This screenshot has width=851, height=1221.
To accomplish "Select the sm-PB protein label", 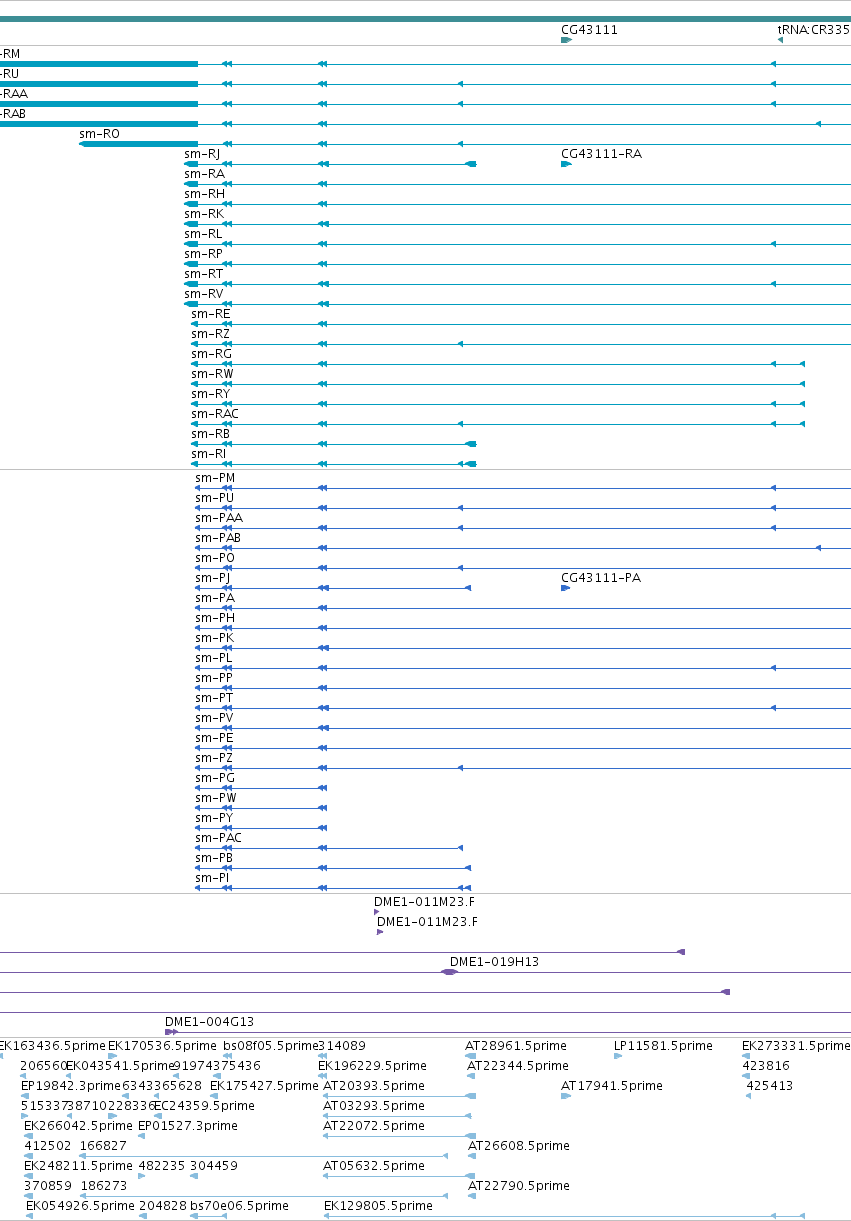I will click(x=214, y=858).
